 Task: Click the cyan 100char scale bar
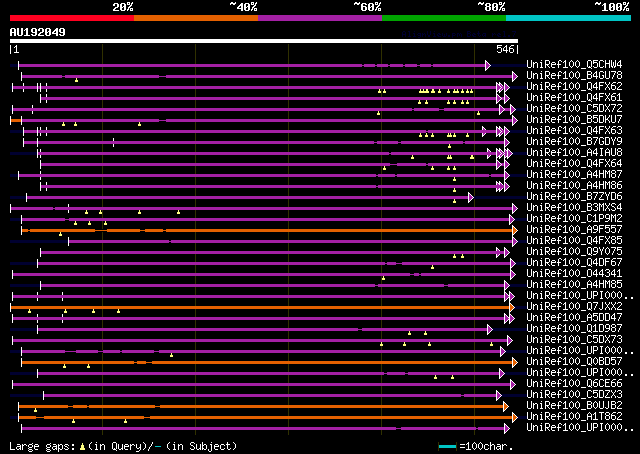pyautogui.click(x=447, y=447)
